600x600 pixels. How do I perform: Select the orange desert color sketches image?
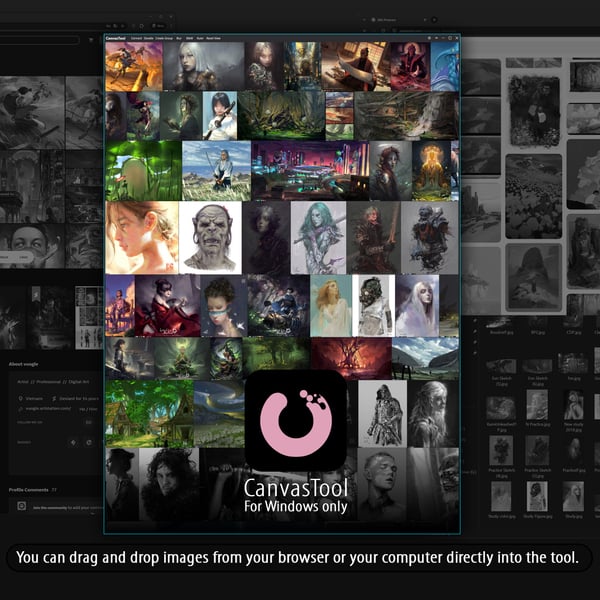(340, 116)
